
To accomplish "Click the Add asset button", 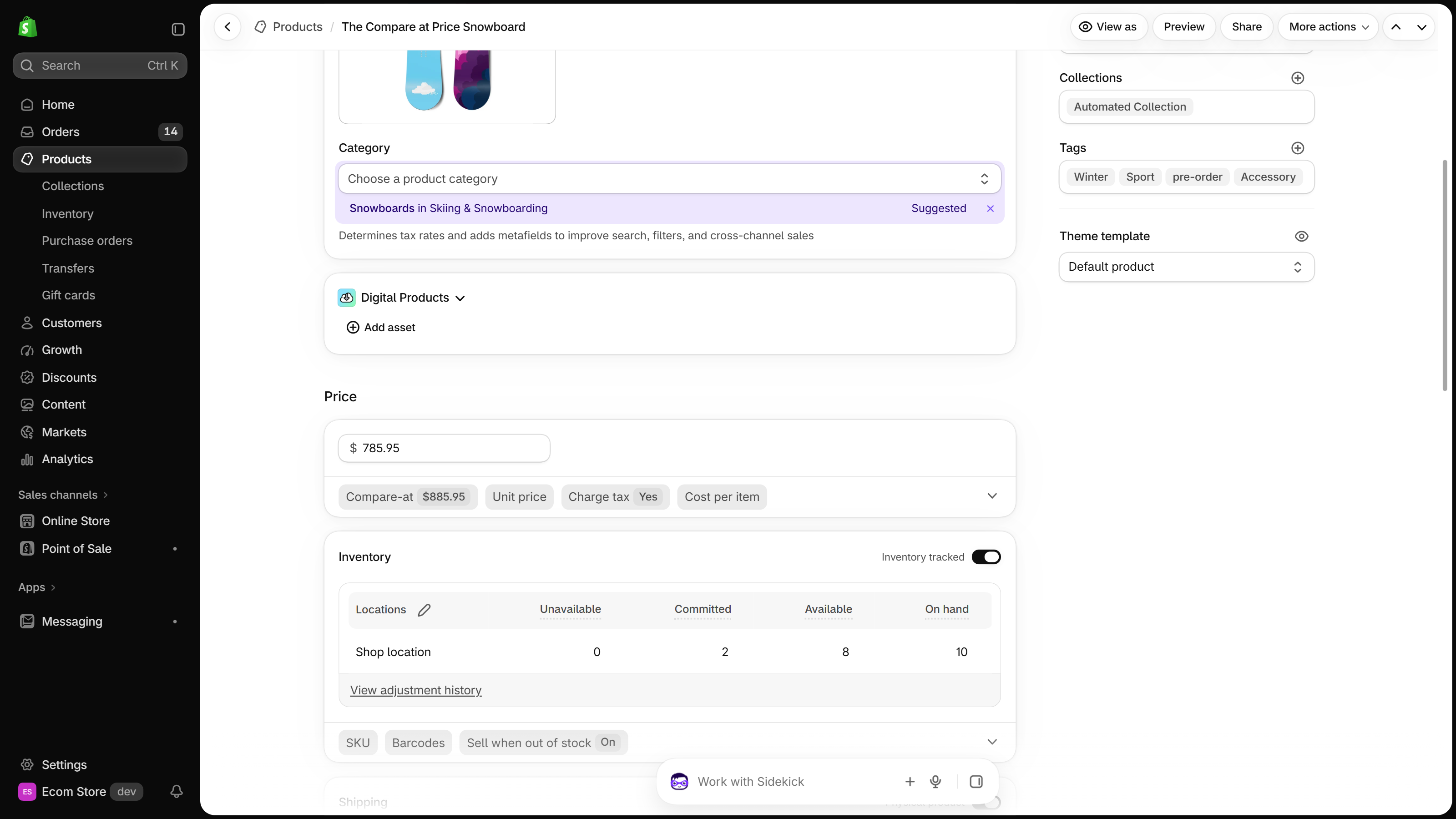I will [x=380, y=328].
